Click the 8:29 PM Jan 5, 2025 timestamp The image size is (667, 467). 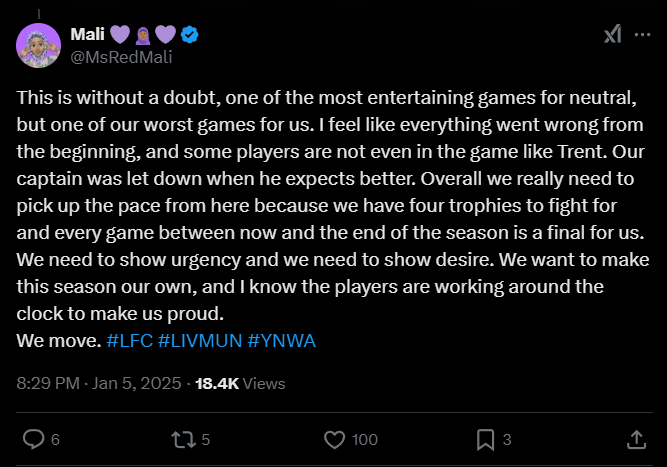click(x=98, y=383)
